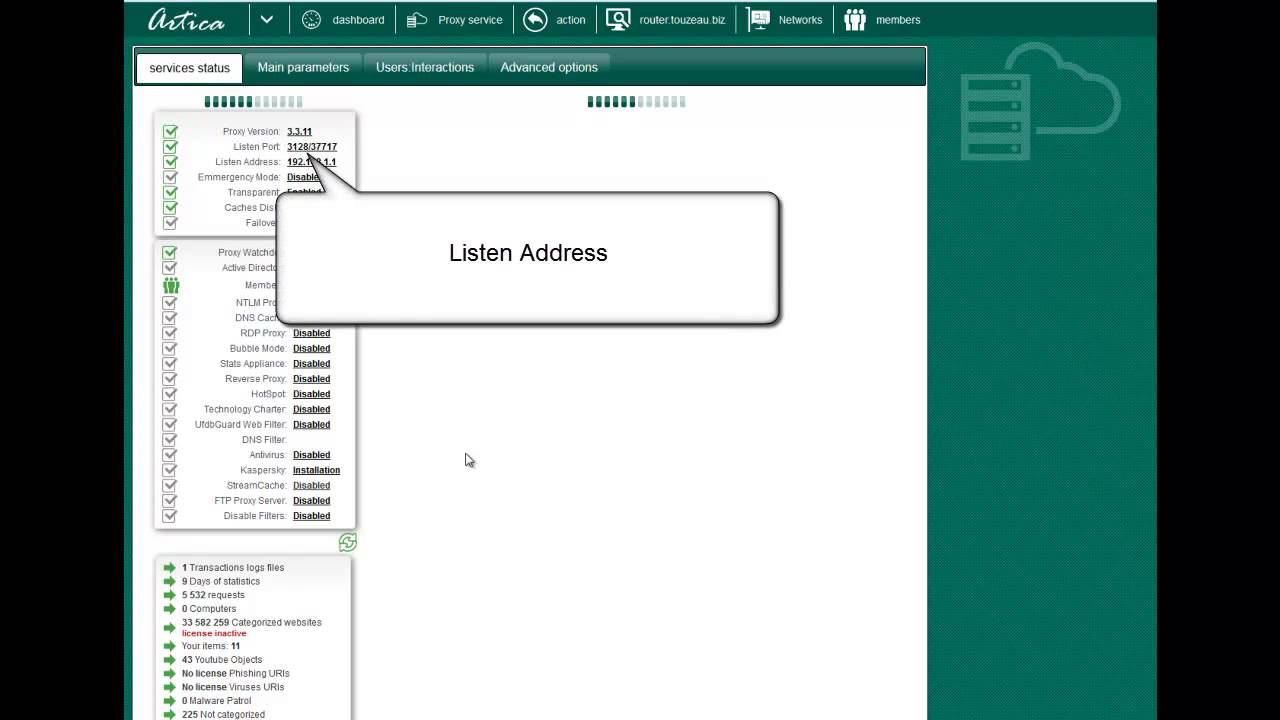
Task: Click the members people icon
Action: pos(855,19)
